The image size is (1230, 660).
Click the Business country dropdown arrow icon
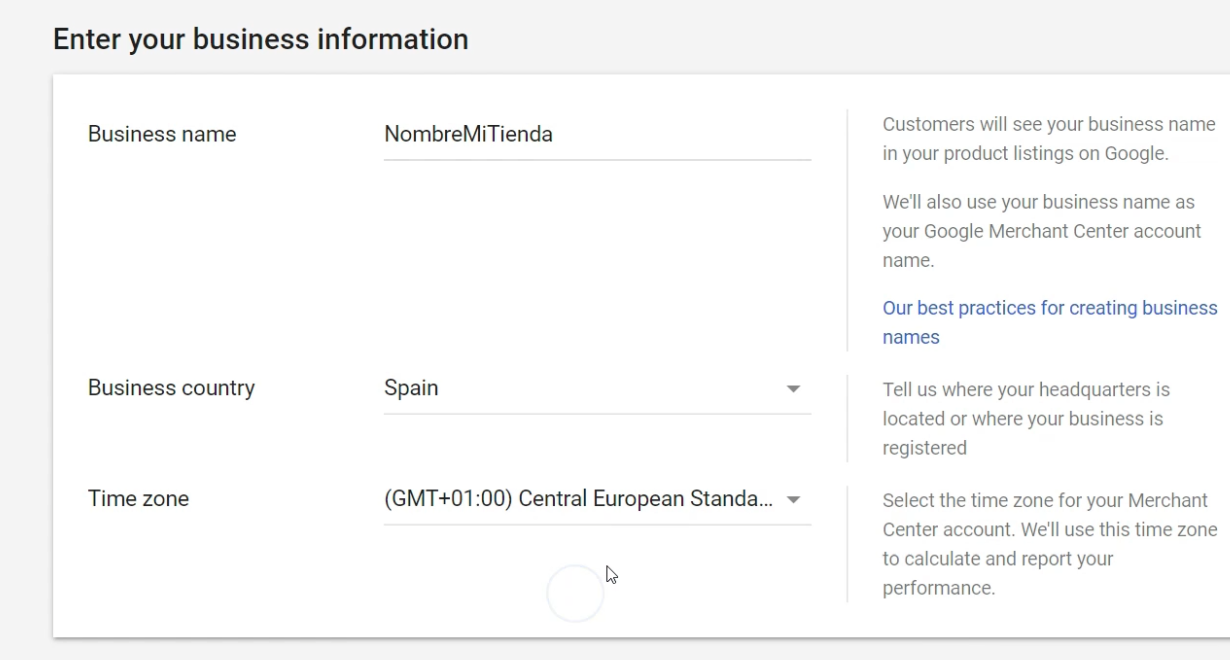pyautogui.click(x=793, y=389)
